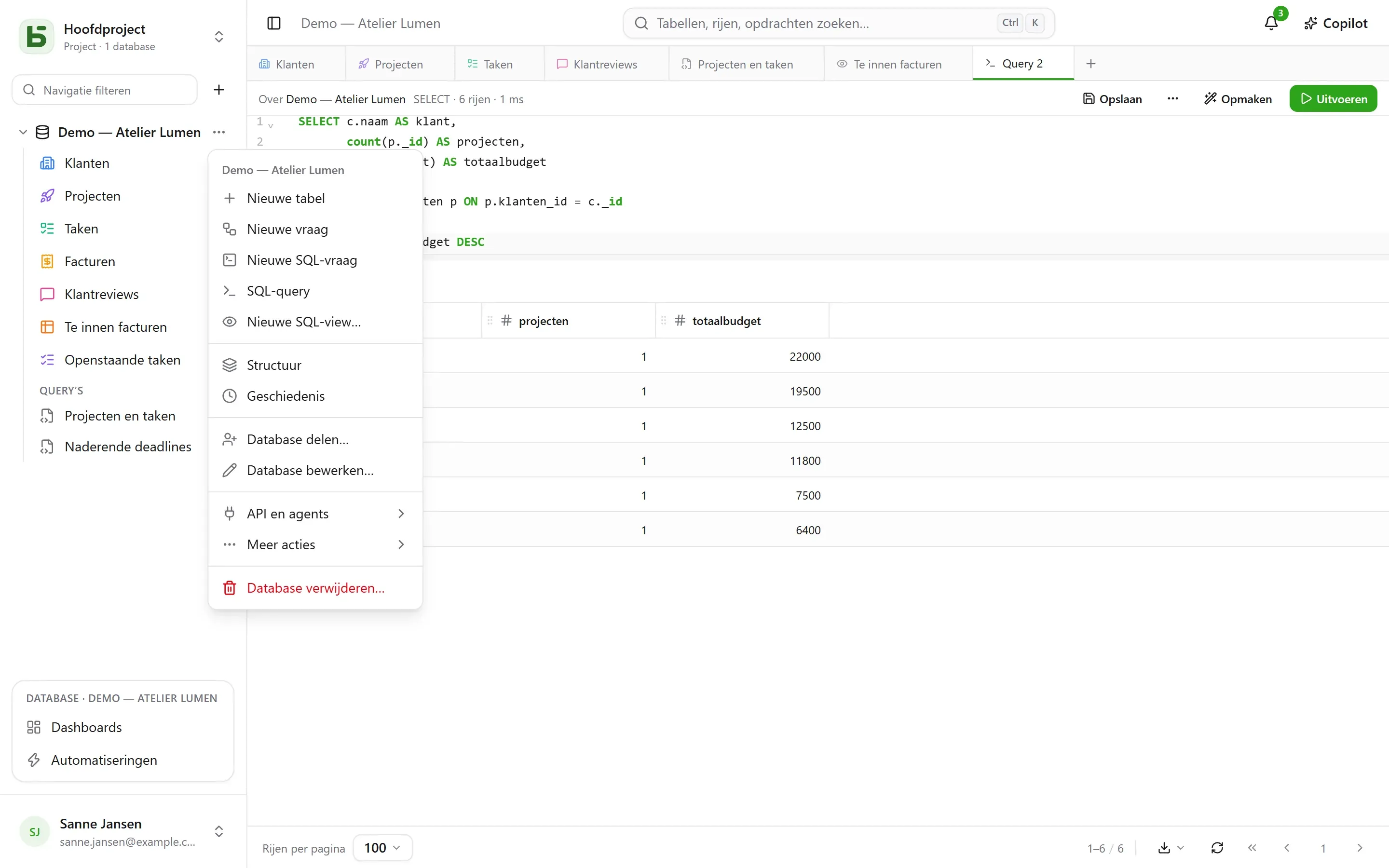Viewport: 1389px width, 868px height.
Task: Expand Sanne Jansen account menu
Action: click(218, 831)
